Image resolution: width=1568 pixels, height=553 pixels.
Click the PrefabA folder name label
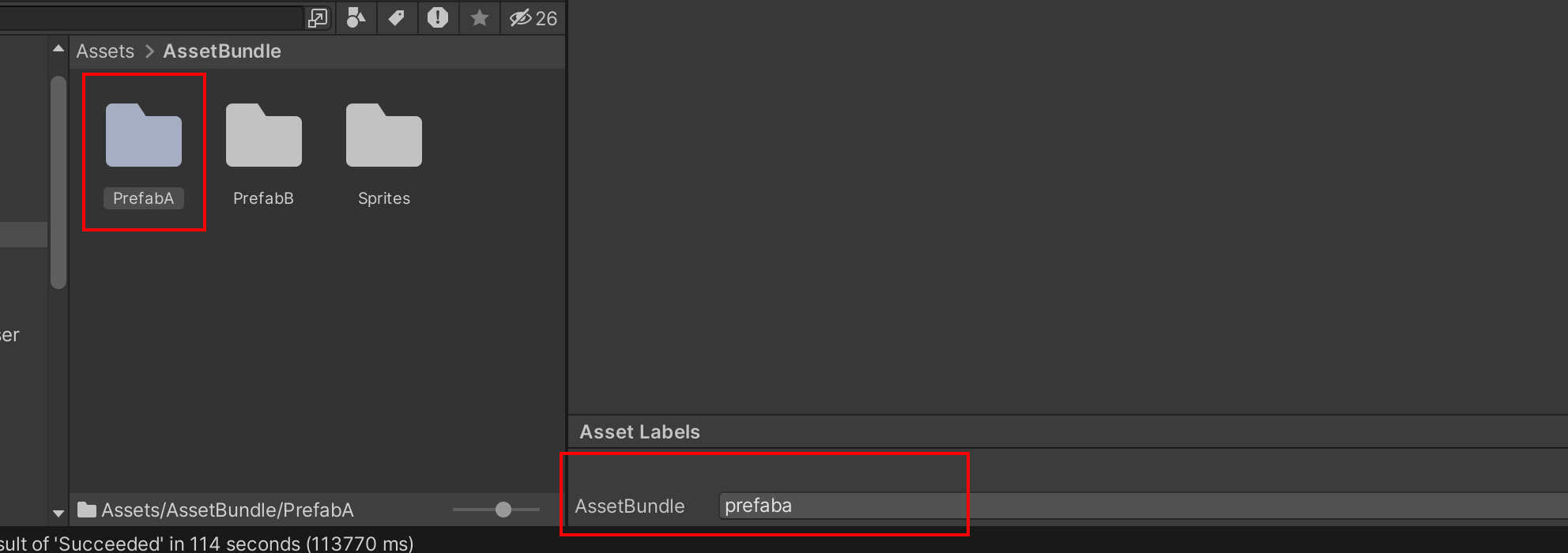(144, 198)
